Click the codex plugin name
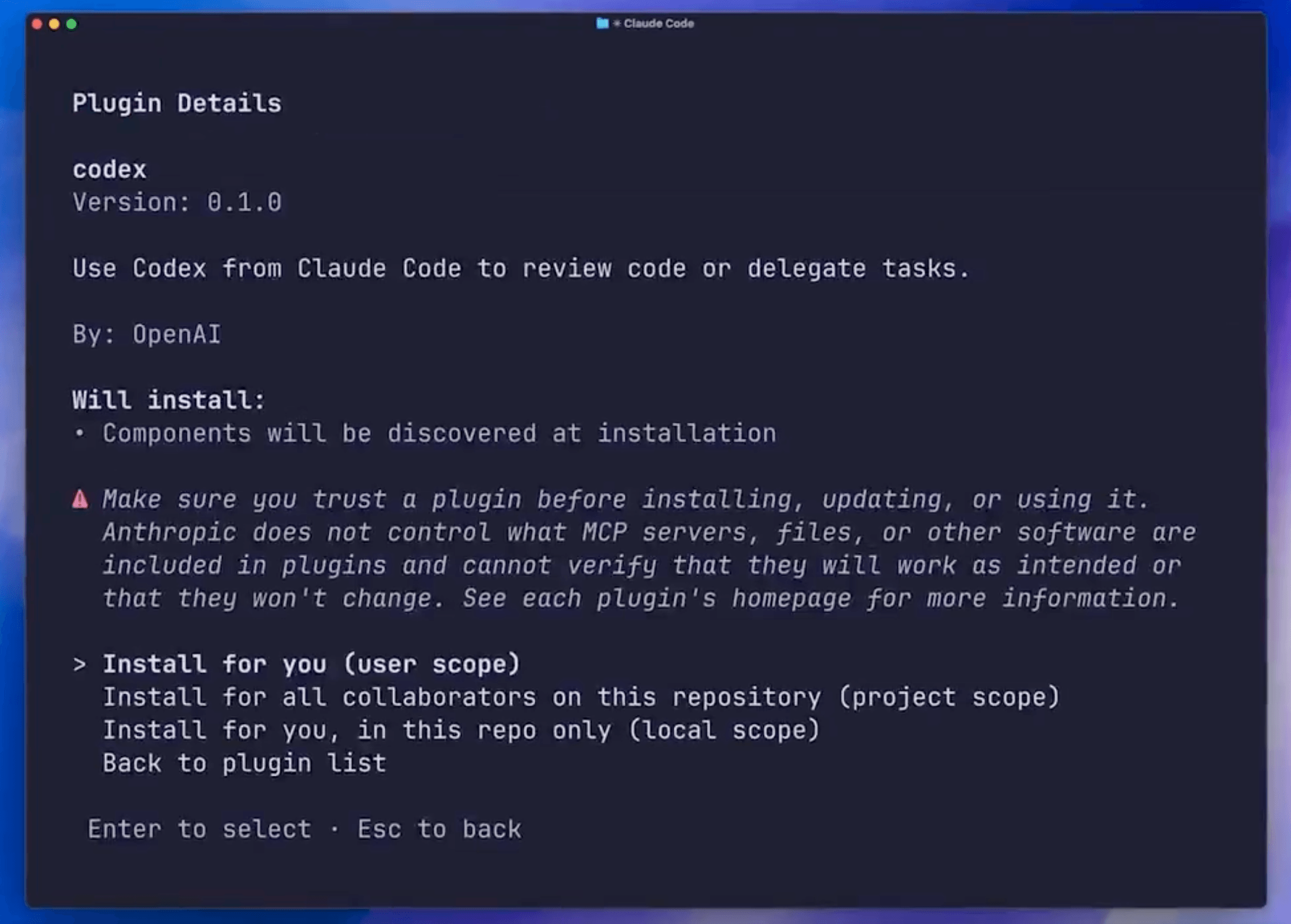Image resolution: width=1291 pixels, height=924 pixels. (x=109, y=170)
